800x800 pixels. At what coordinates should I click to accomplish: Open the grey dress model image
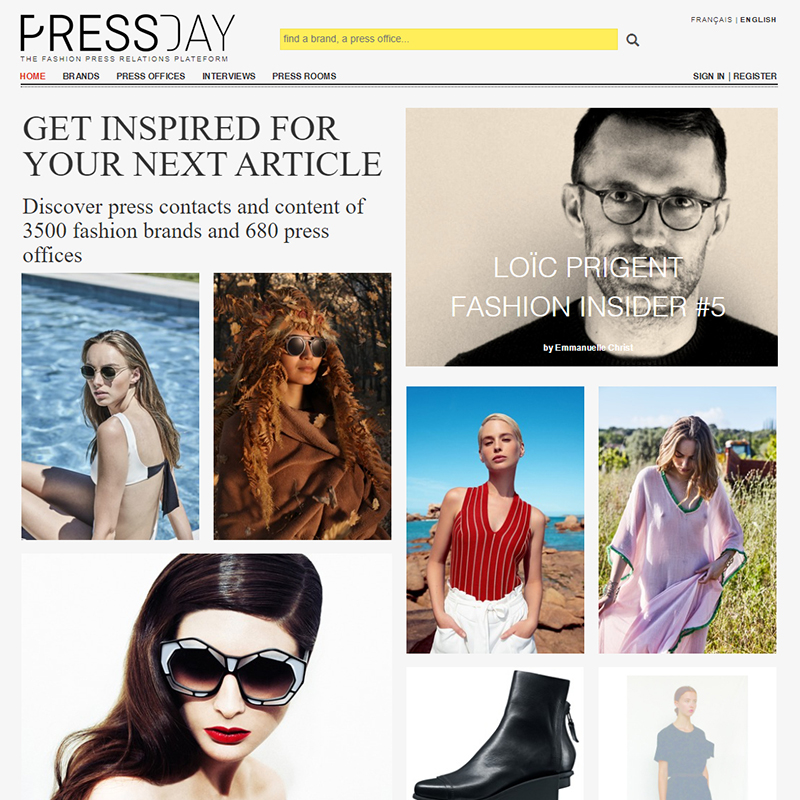[687, 733]
